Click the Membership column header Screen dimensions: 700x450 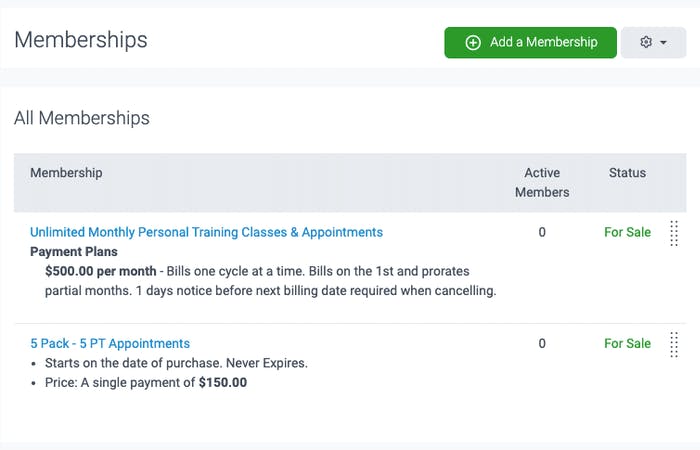click(x=66, y=173)
